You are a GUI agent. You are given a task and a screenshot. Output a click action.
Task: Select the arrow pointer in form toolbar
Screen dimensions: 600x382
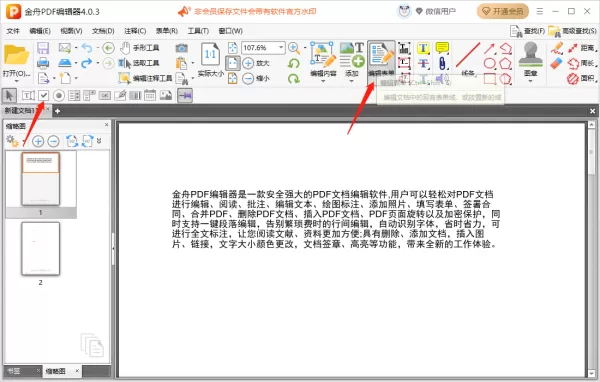click(10, 95)
